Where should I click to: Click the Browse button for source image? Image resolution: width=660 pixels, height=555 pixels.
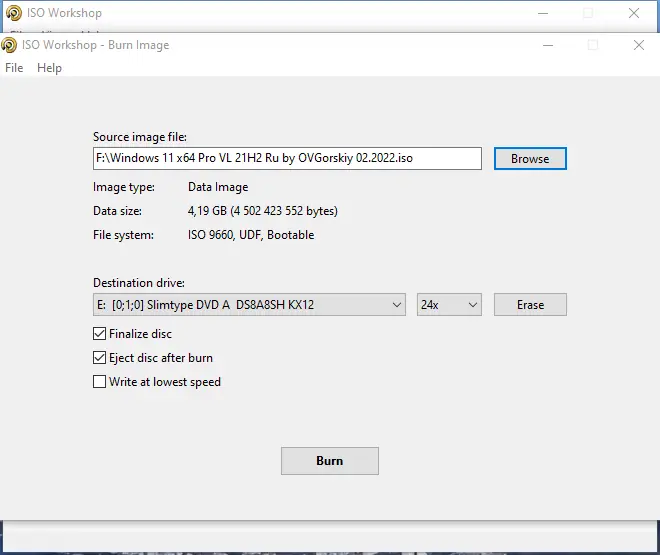coord(530,159)
